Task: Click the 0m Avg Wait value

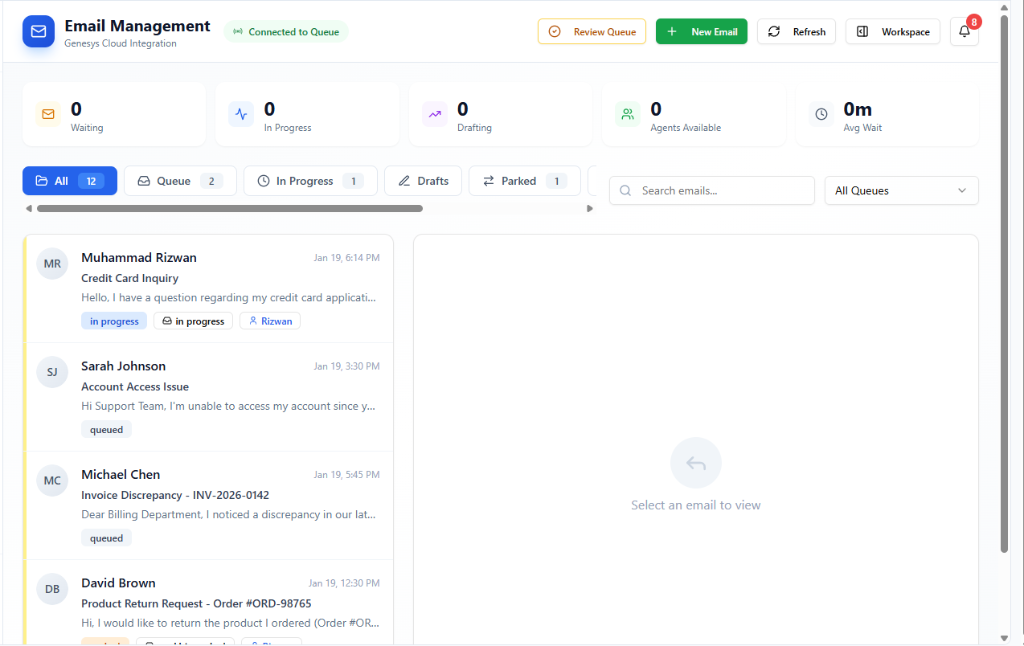Action: pyautogui.click(x=857, y=109)
